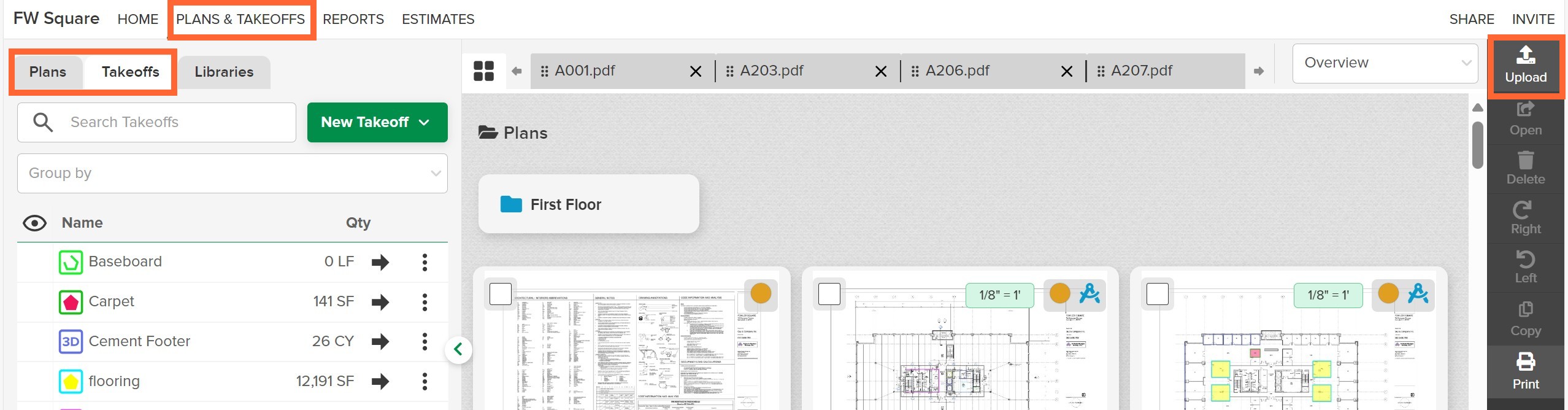Go to next plan tabs arrow
Viewport: 1568px width, 410px height.
tap(1259, 71)
